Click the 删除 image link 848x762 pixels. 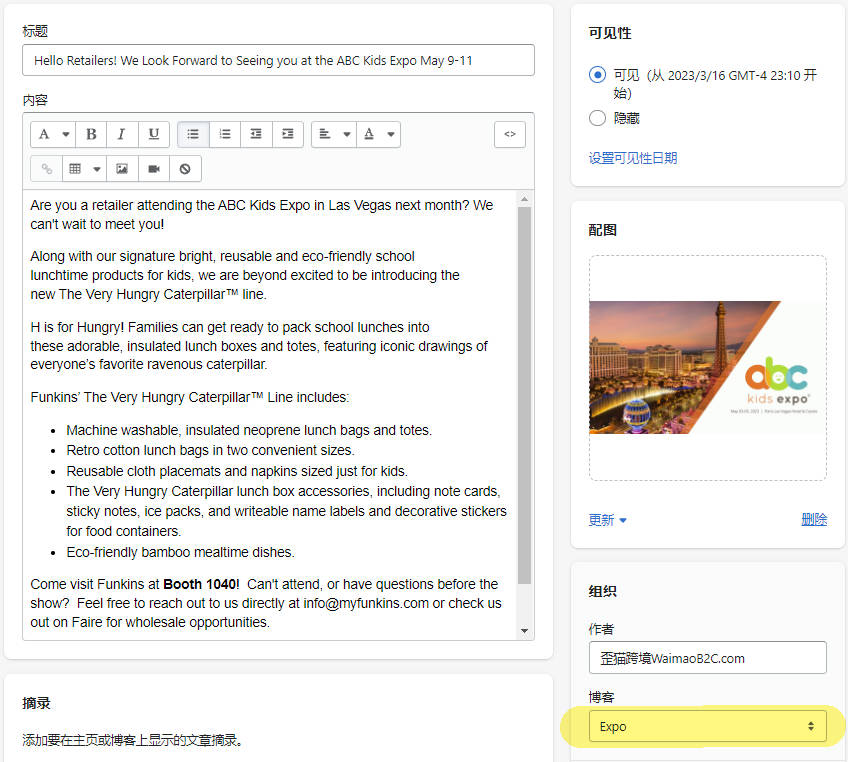pos(814,520)
